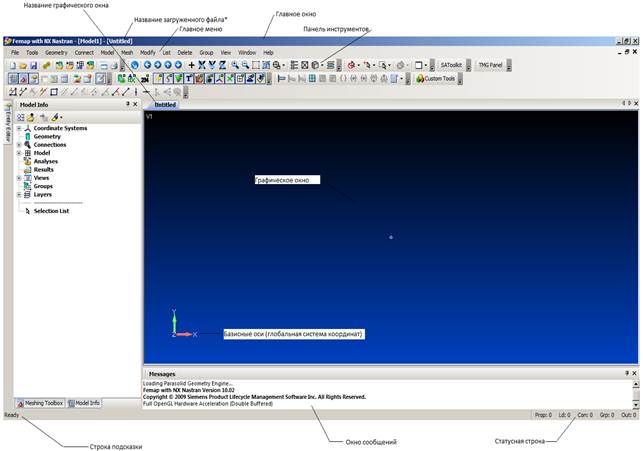Open the dropdown arrow beside red pie icon
Viewport: 643px width, 451px height.
pos(358,65)
